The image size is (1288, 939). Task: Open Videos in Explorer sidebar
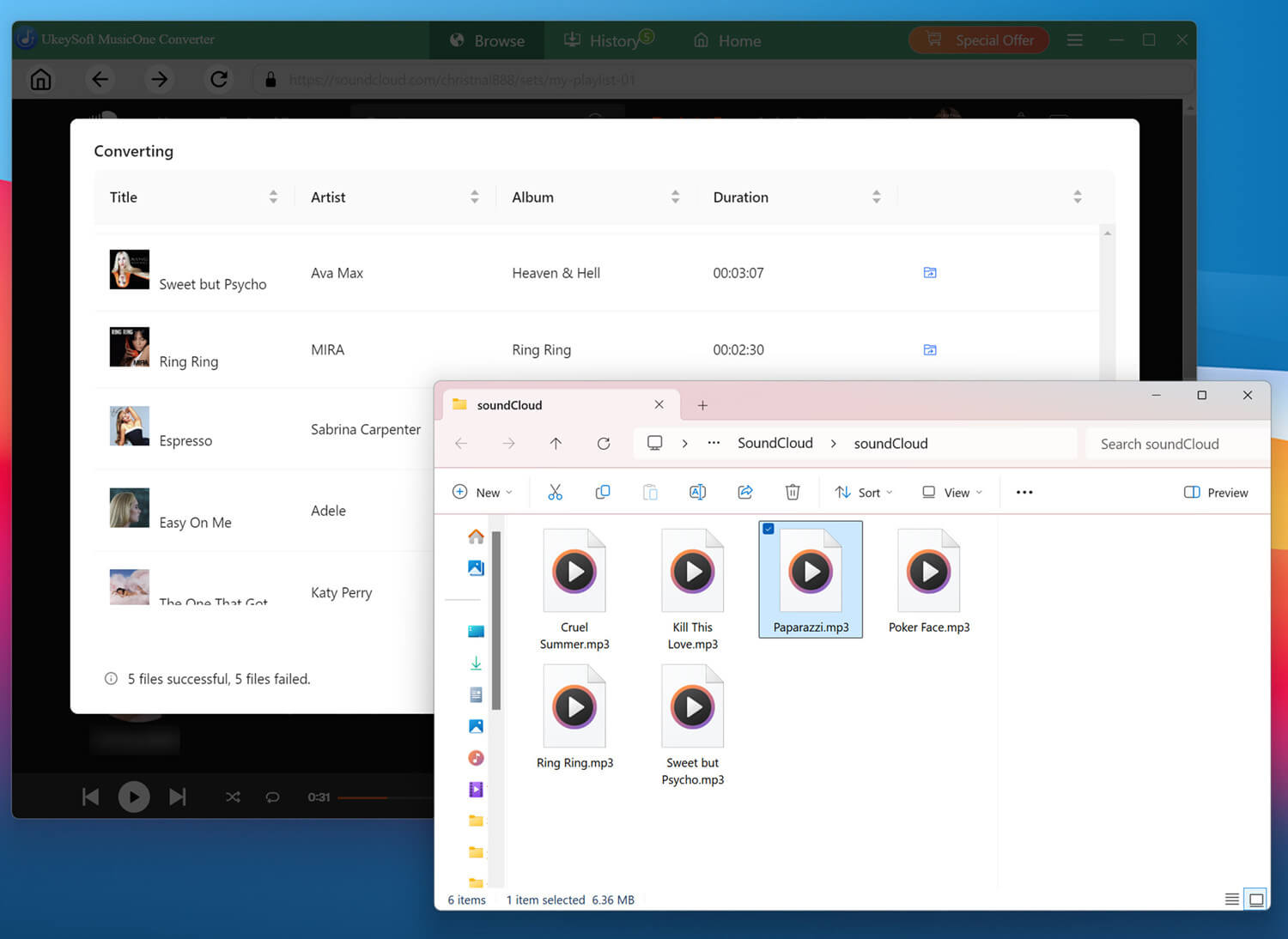click(x=476, y=790)
